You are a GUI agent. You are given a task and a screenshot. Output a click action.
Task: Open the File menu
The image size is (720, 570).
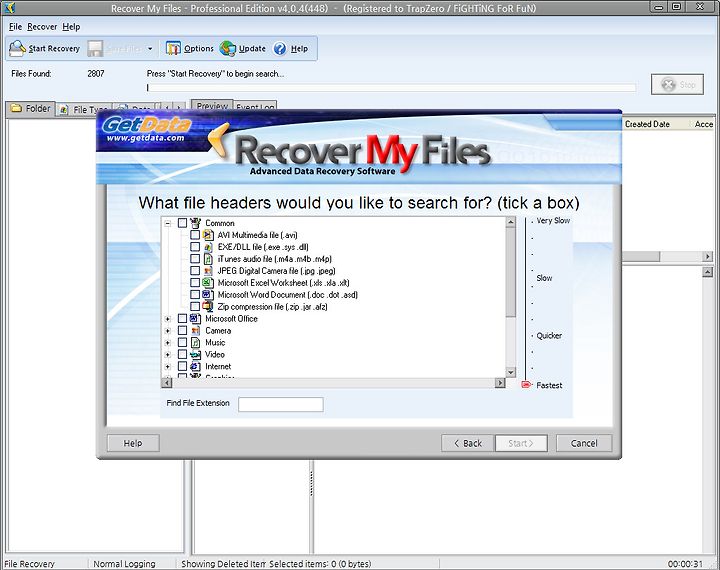(x=15, y=27)
